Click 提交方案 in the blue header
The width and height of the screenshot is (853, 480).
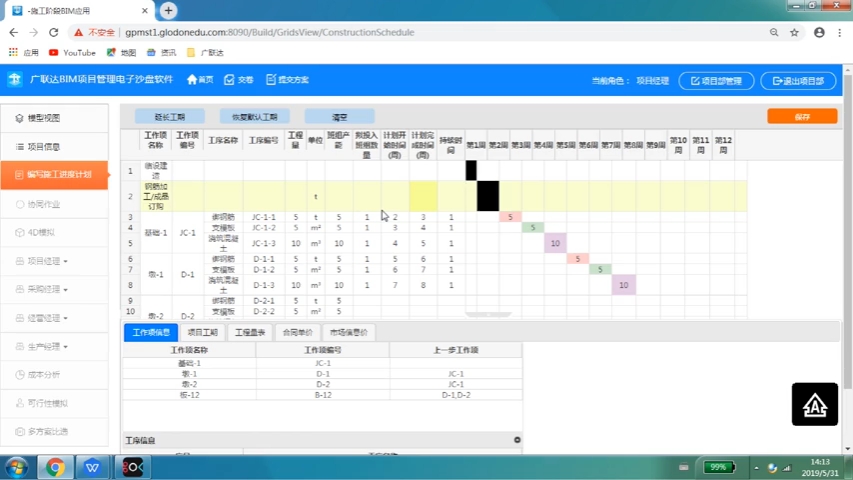point(287,79)
